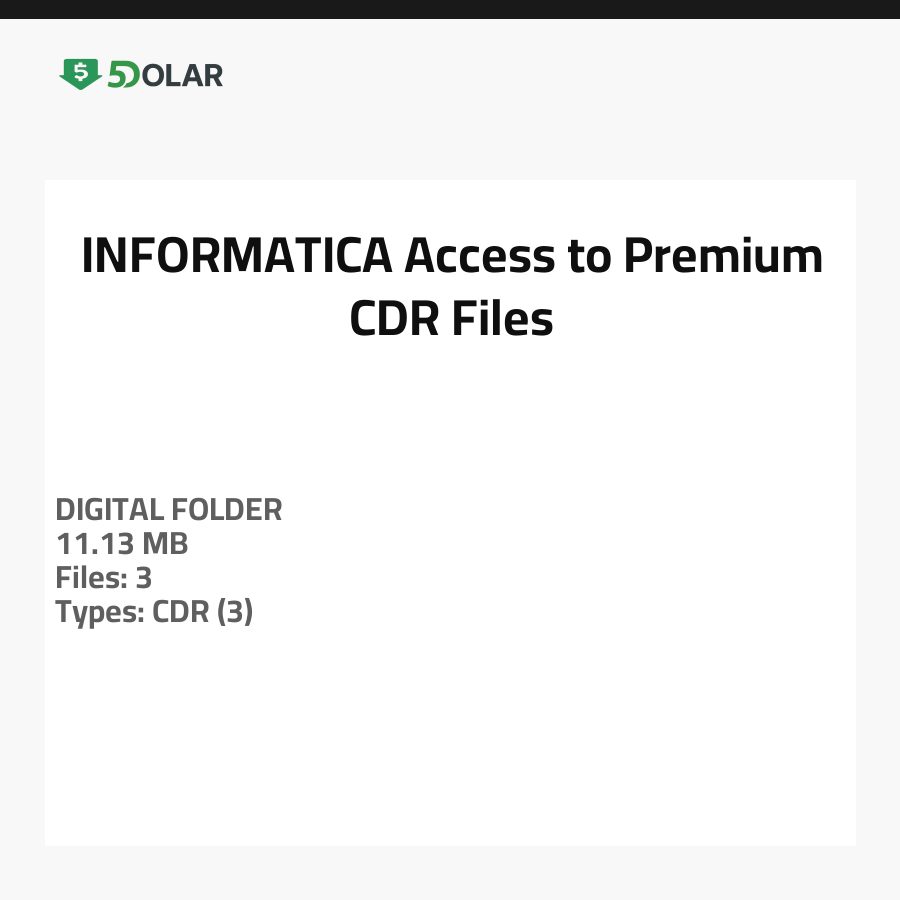
Task: Click the dark OLAR letters in logo
Action: [180, 75]
